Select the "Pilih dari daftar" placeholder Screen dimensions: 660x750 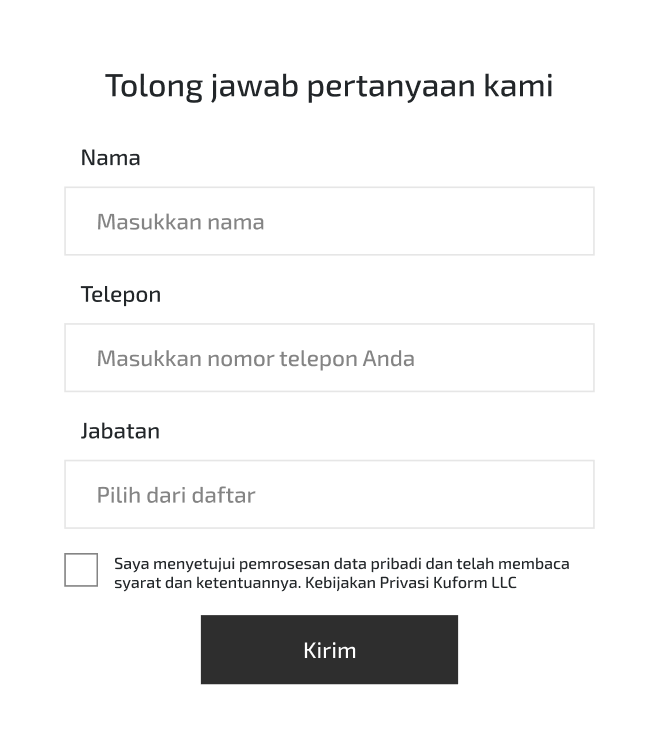coord(176,495)
